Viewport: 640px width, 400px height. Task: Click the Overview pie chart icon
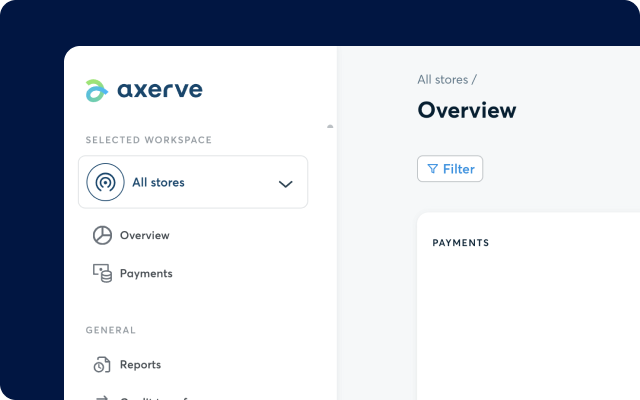(x=102, y=235)
